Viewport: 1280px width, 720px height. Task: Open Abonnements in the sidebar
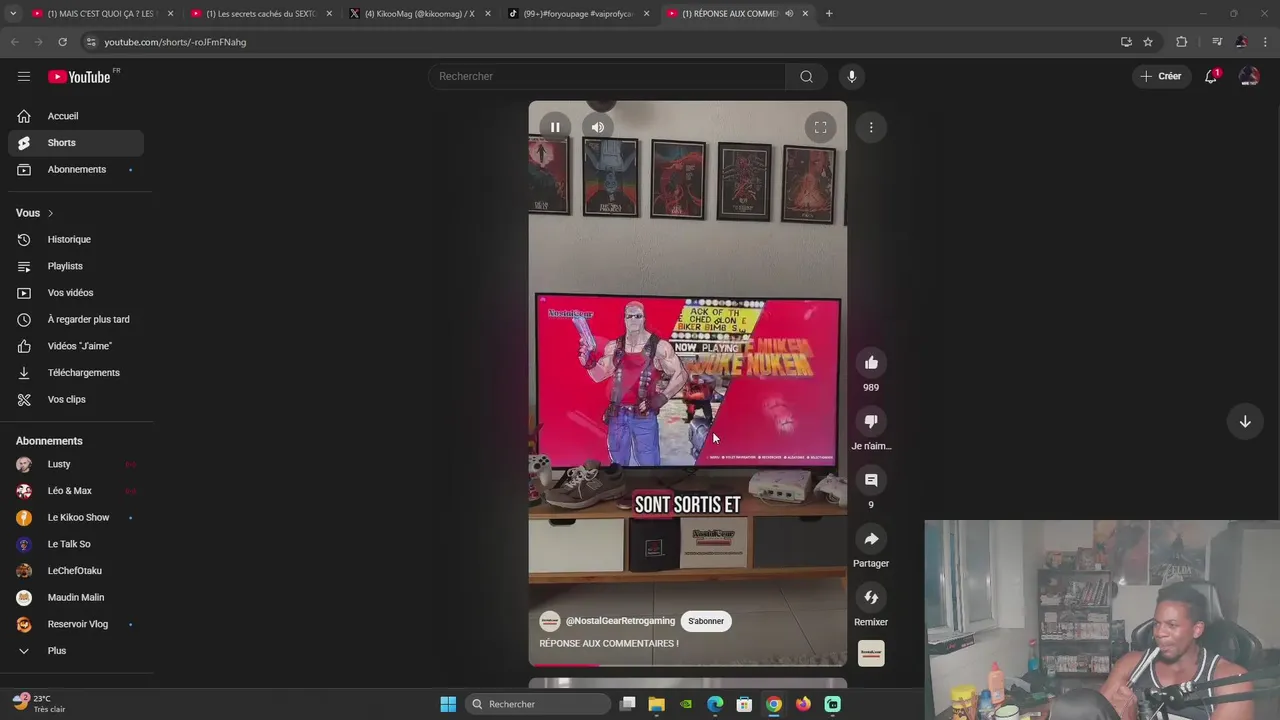point(76,170)
